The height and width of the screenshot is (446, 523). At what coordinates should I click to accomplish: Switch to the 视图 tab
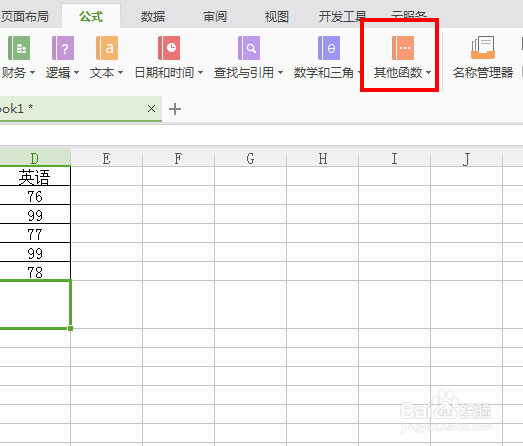coord(277,16)
